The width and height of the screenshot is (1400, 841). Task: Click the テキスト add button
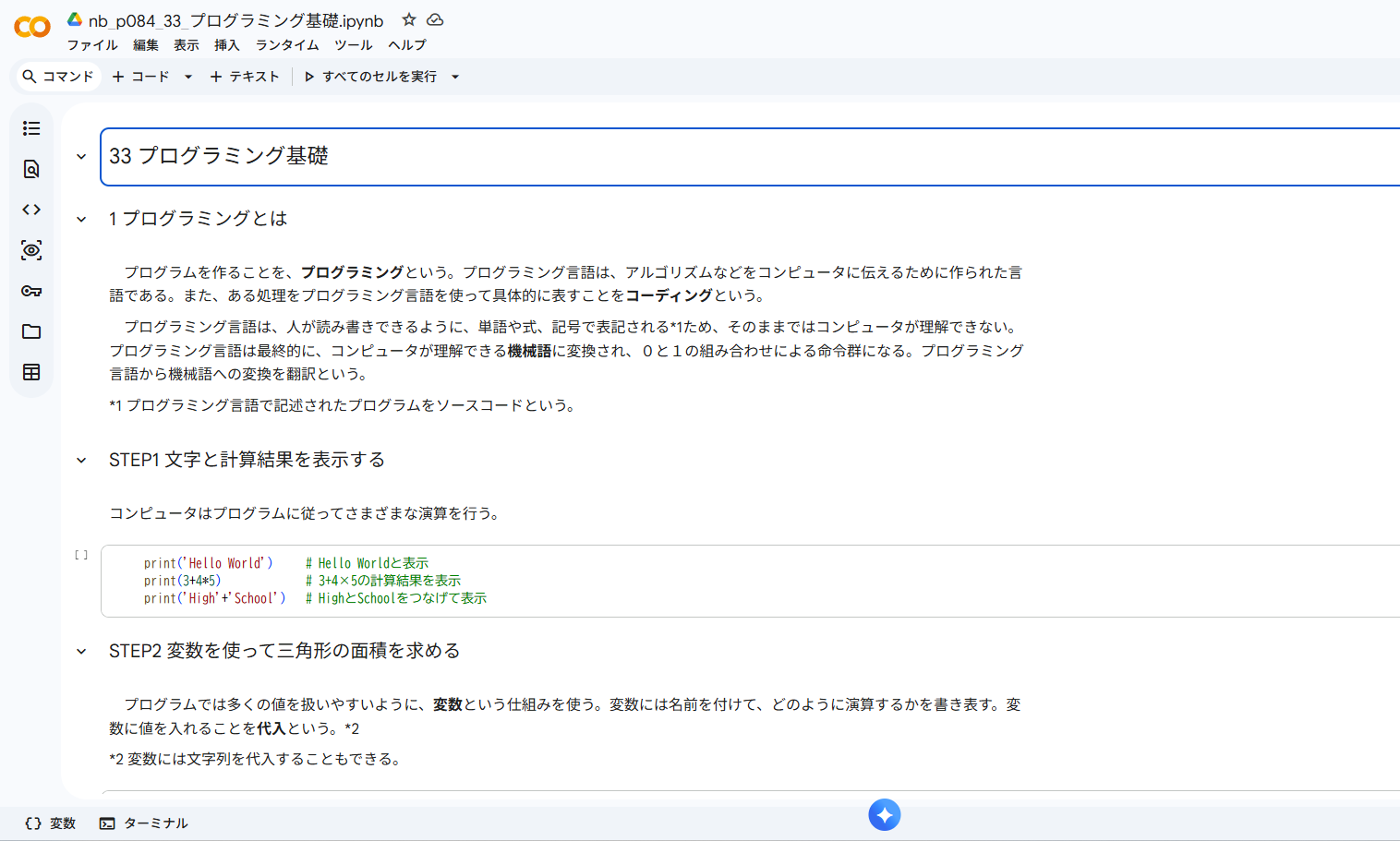pos(245,77)
